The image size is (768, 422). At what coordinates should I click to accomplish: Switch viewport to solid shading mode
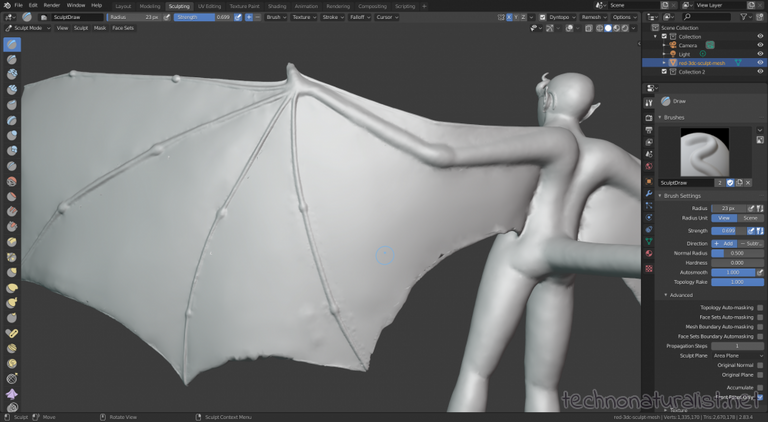(x=608, y=28)
